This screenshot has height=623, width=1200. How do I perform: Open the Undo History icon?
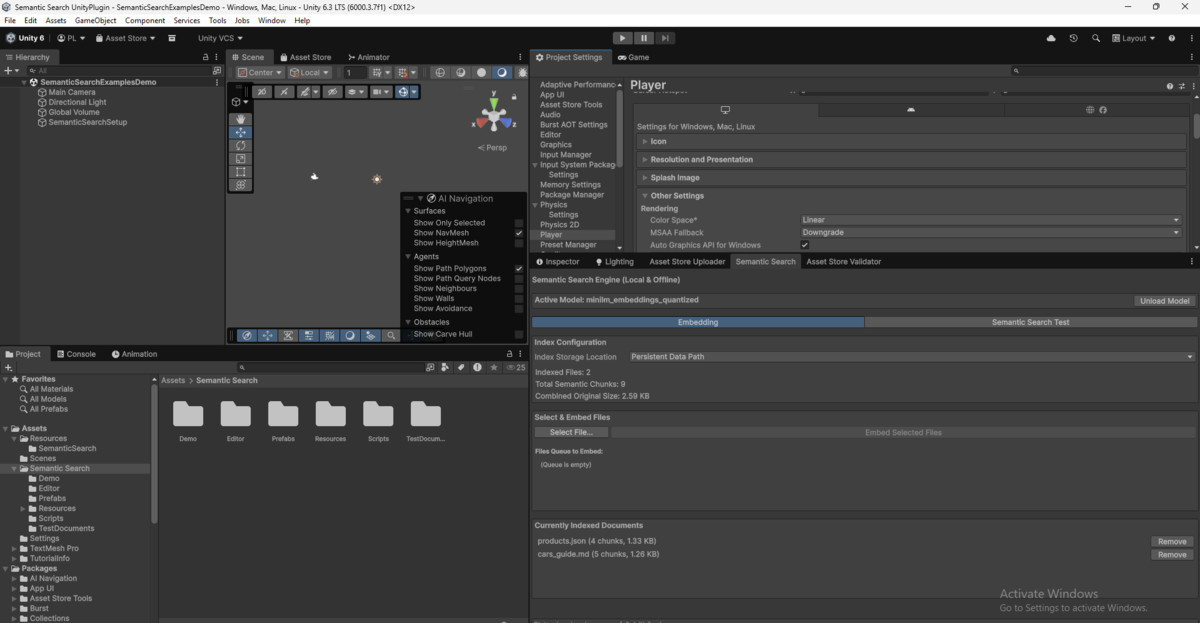pyautogui.click(x=1073, y=38)
